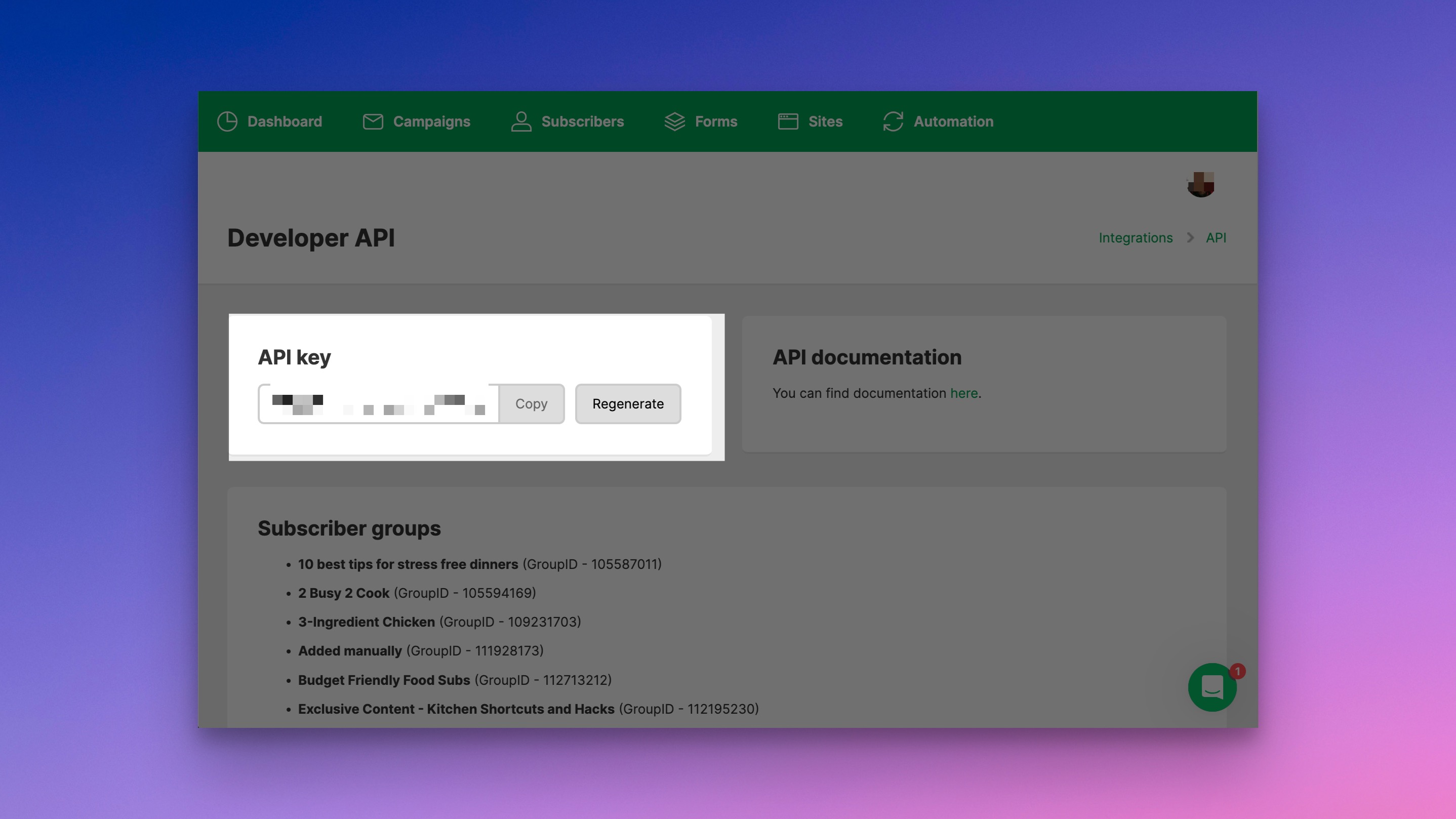The width and height of the screenshot is (1456, 819).
Task: Open the Campaigns menu item
Action: coord(431,121)
